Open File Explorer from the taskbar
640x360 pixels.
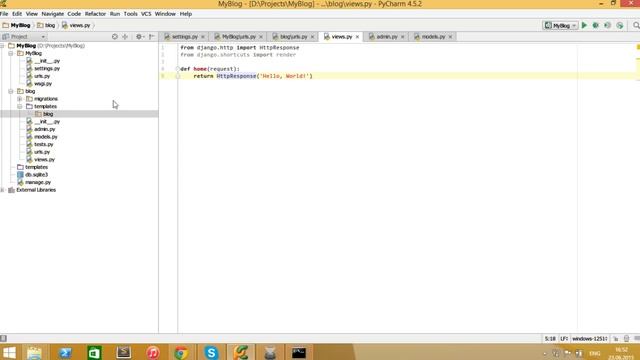34,353
